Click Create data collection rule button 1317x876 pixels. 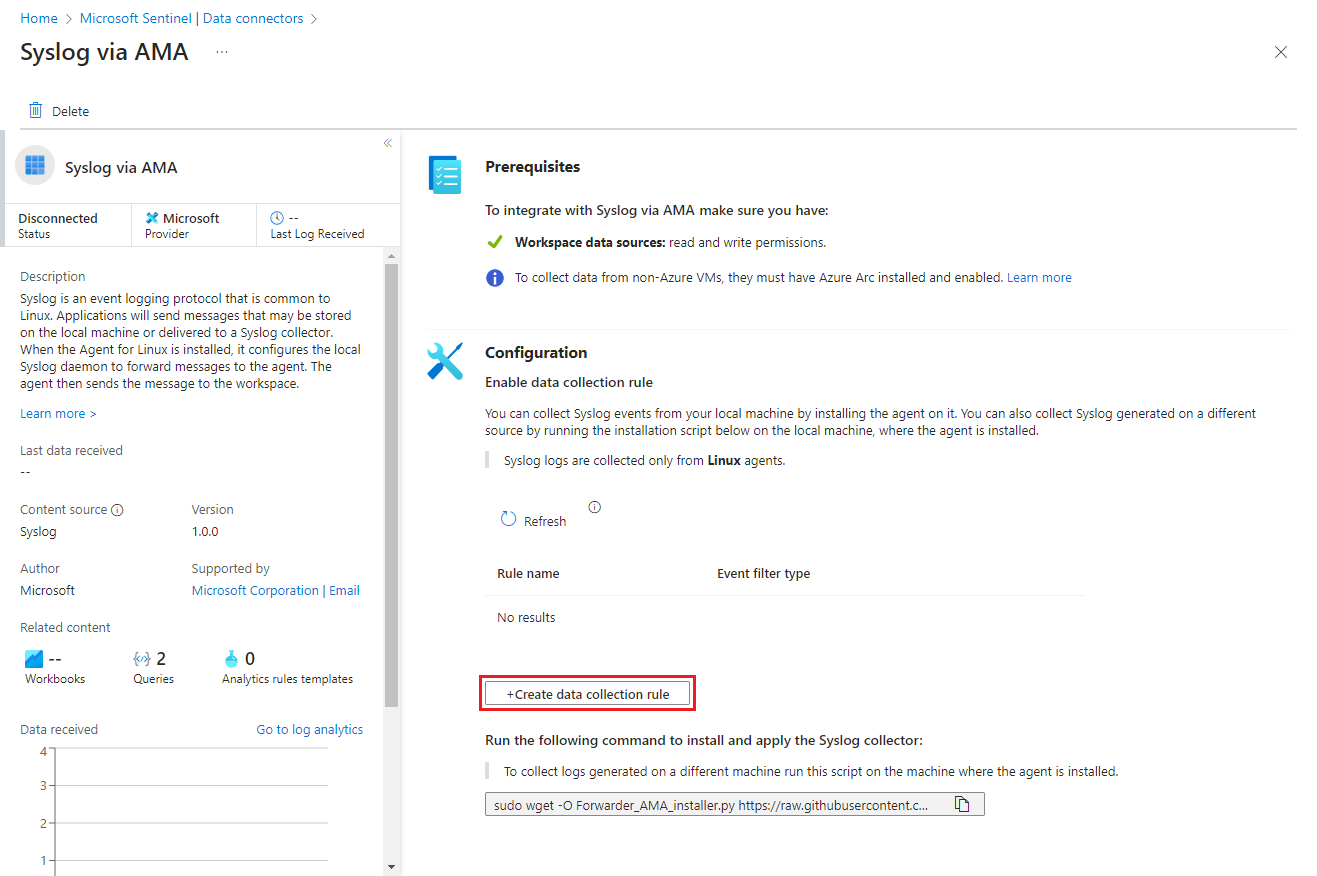tap(588, 693)
